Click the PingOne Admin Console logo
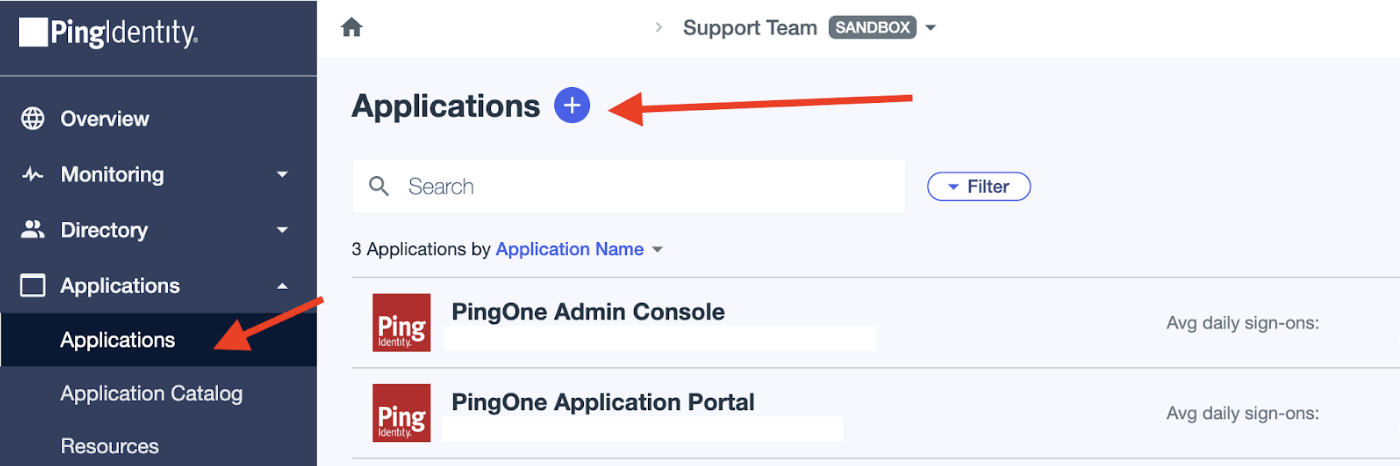Screen dimensions: 1400x466 (x=401, y=322)
